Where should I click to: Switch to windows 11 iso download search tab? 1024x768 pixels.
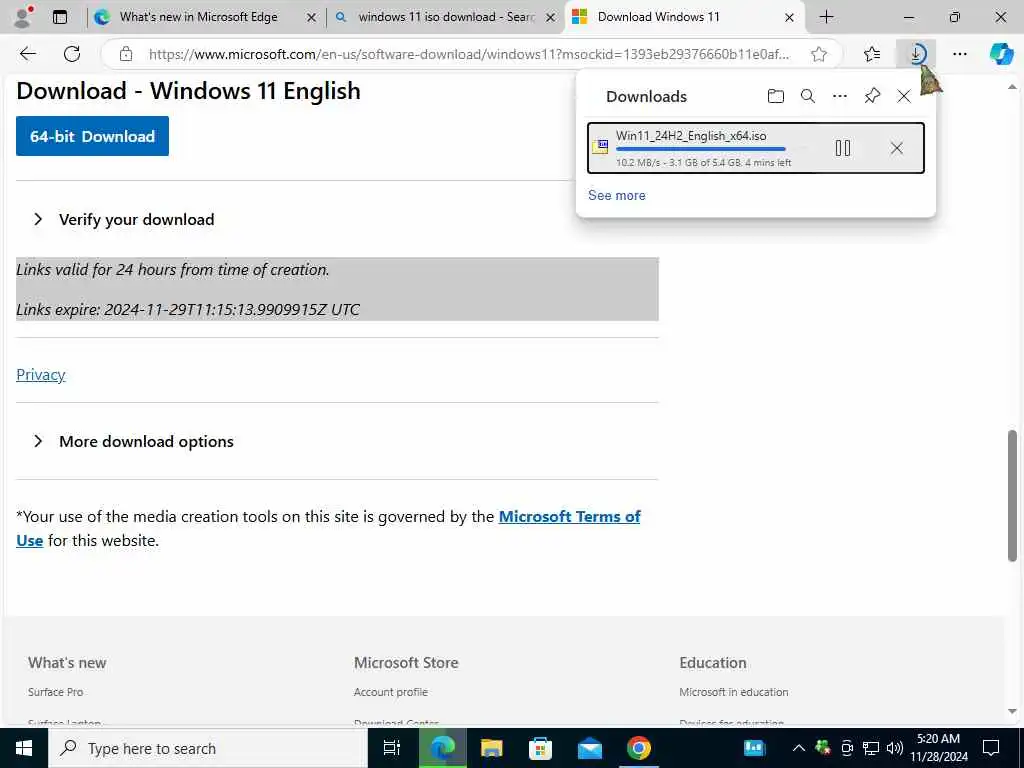[x=446, y=17]
